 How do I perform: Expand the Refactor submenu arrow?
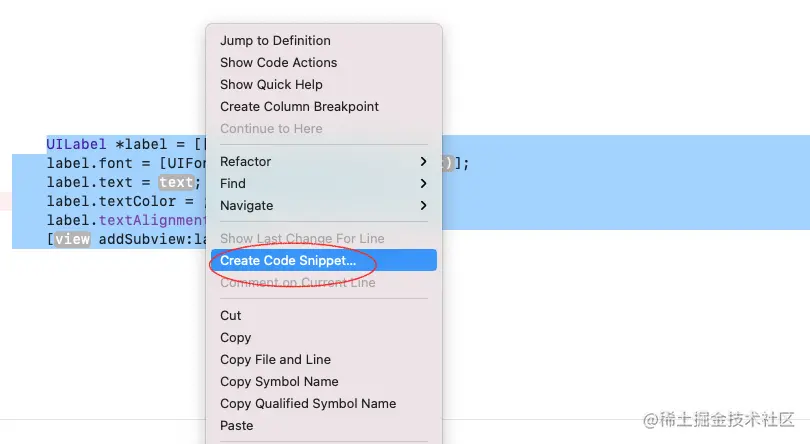coord(424,162)
